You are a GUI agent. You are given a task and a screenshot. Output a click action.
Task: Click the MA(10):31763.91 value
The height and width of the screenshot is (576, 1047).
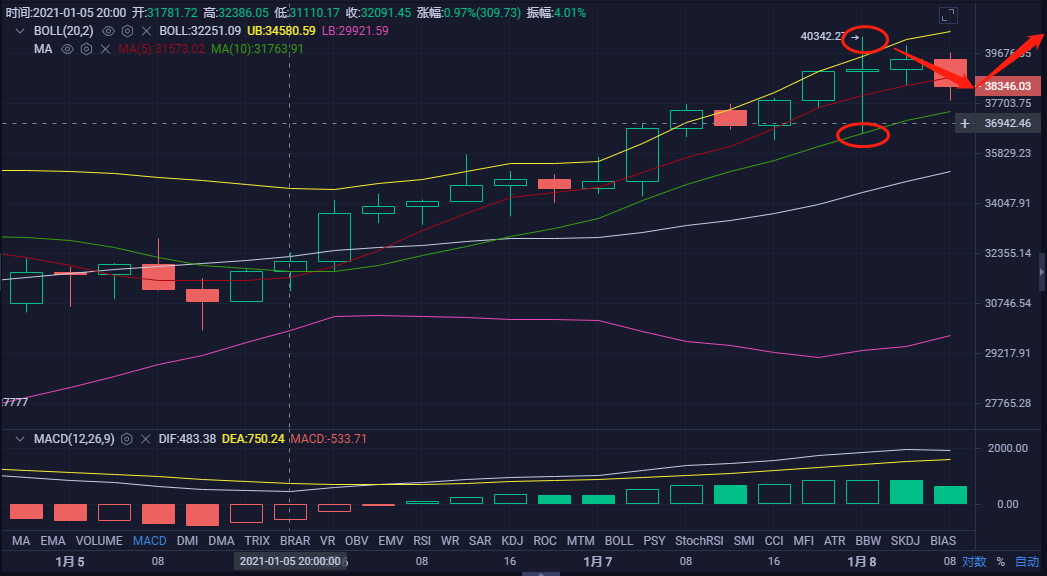[x=257, y=49]
